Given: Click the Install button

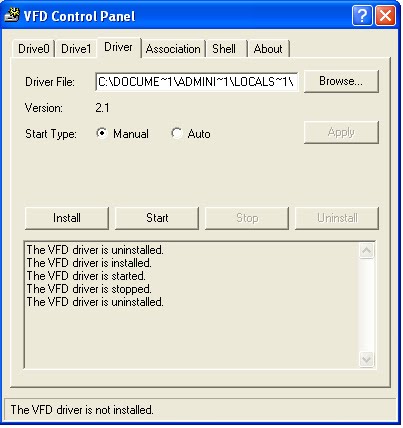Looking at the screenshot, I should (x=67, y=218).
